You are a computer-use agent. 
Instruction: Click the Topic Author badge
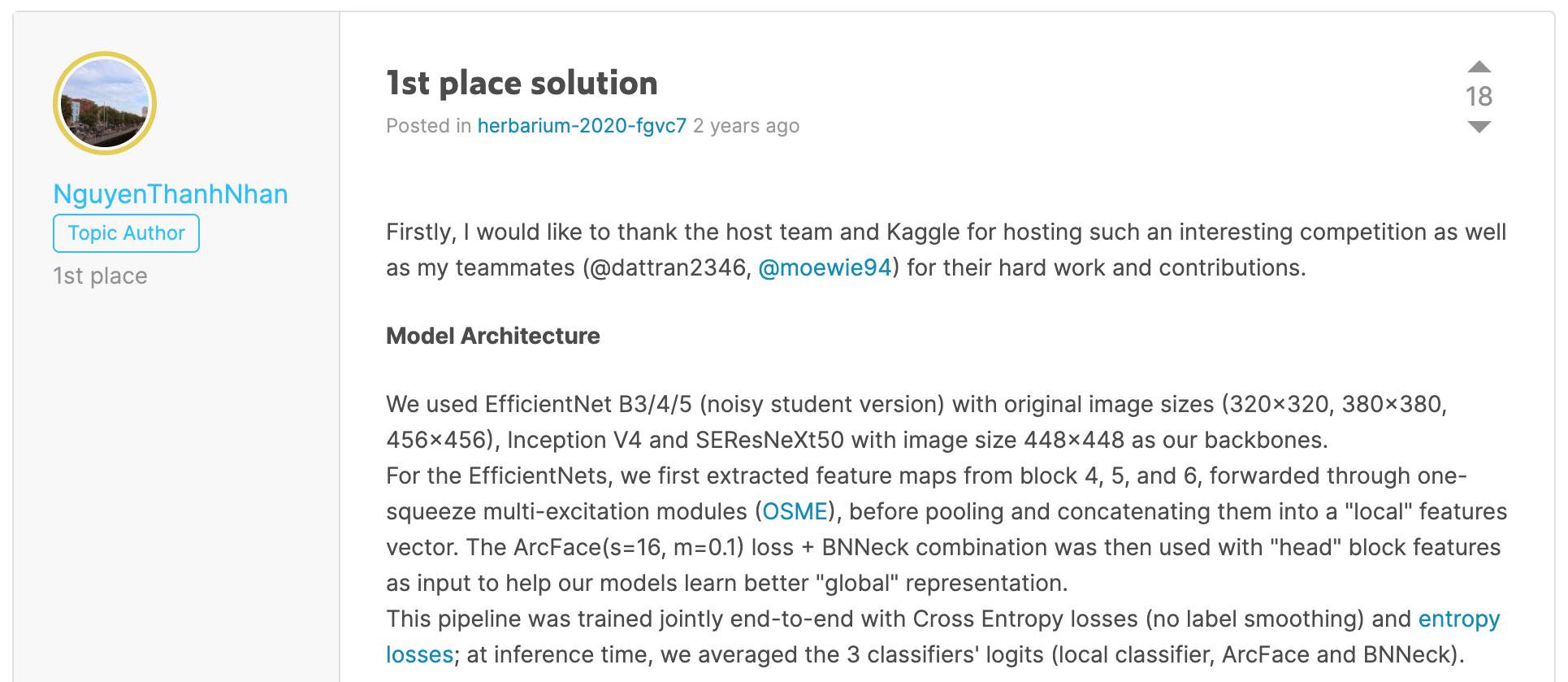(x=126, y=233)
